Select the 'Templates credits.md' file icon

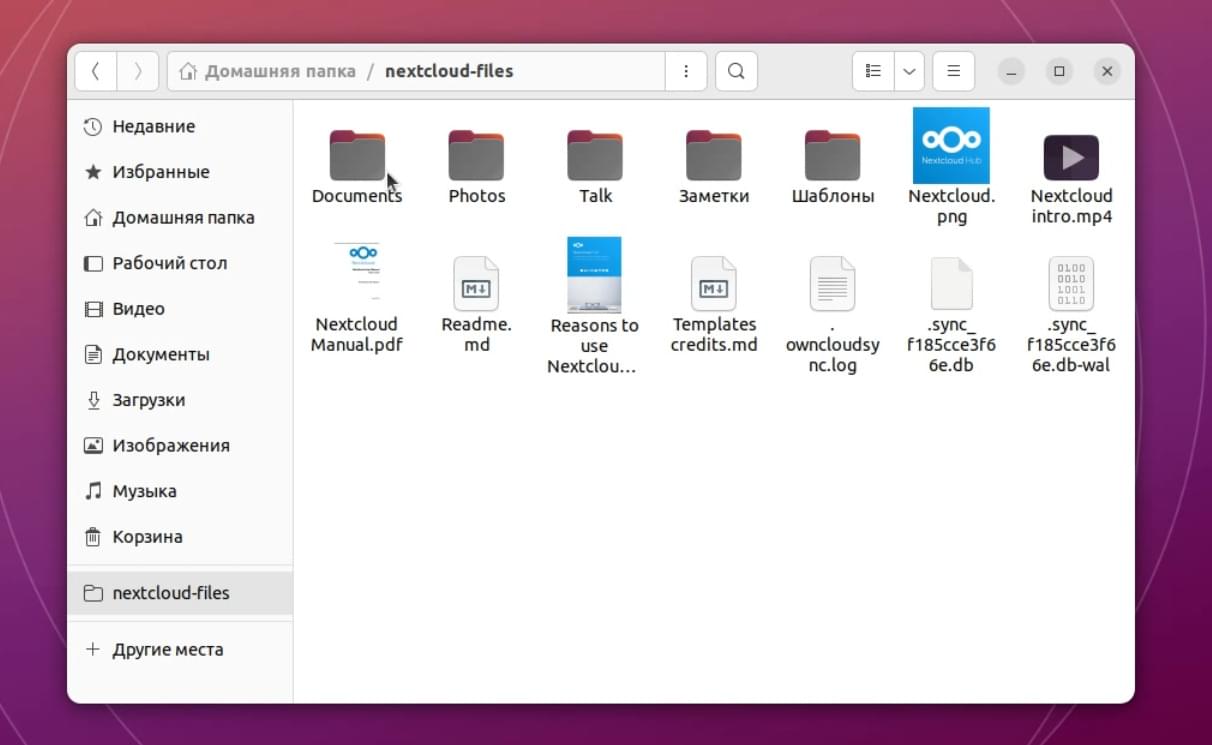(714, 283)
